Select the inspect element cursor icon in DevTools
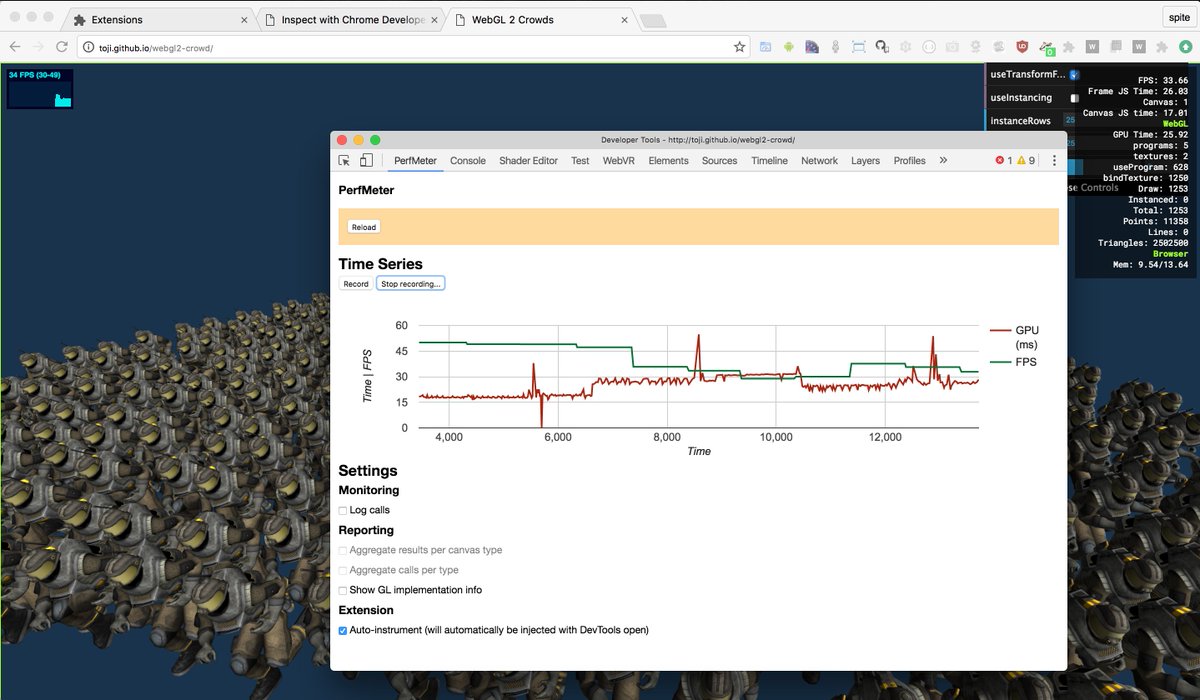Screen dimensions: 1200x700 coord(345,161)
